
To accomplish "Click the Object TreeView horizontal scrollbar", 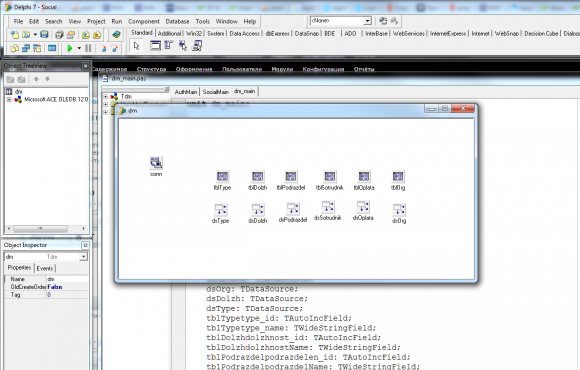I will click(46, 228).
